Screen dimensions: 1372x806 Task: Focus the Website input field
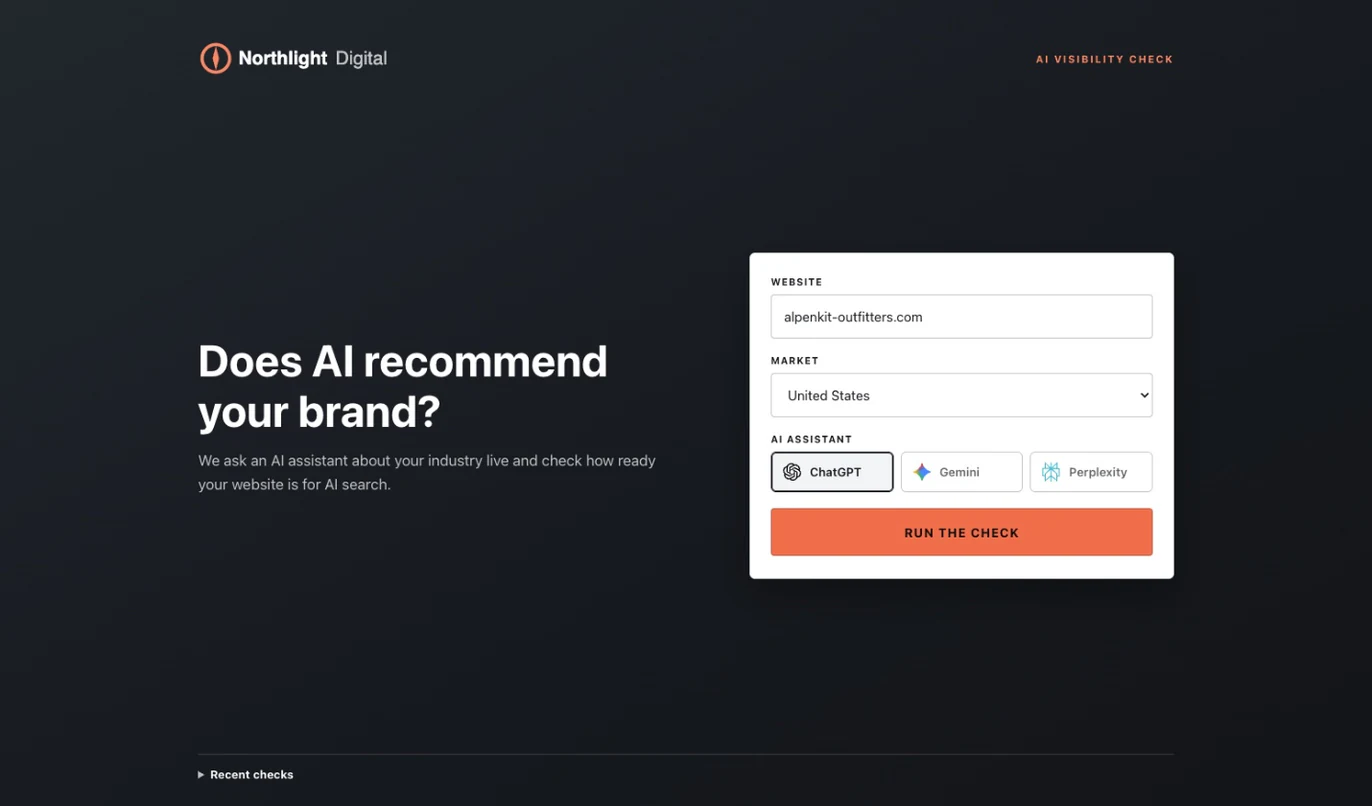coord(961,317)
